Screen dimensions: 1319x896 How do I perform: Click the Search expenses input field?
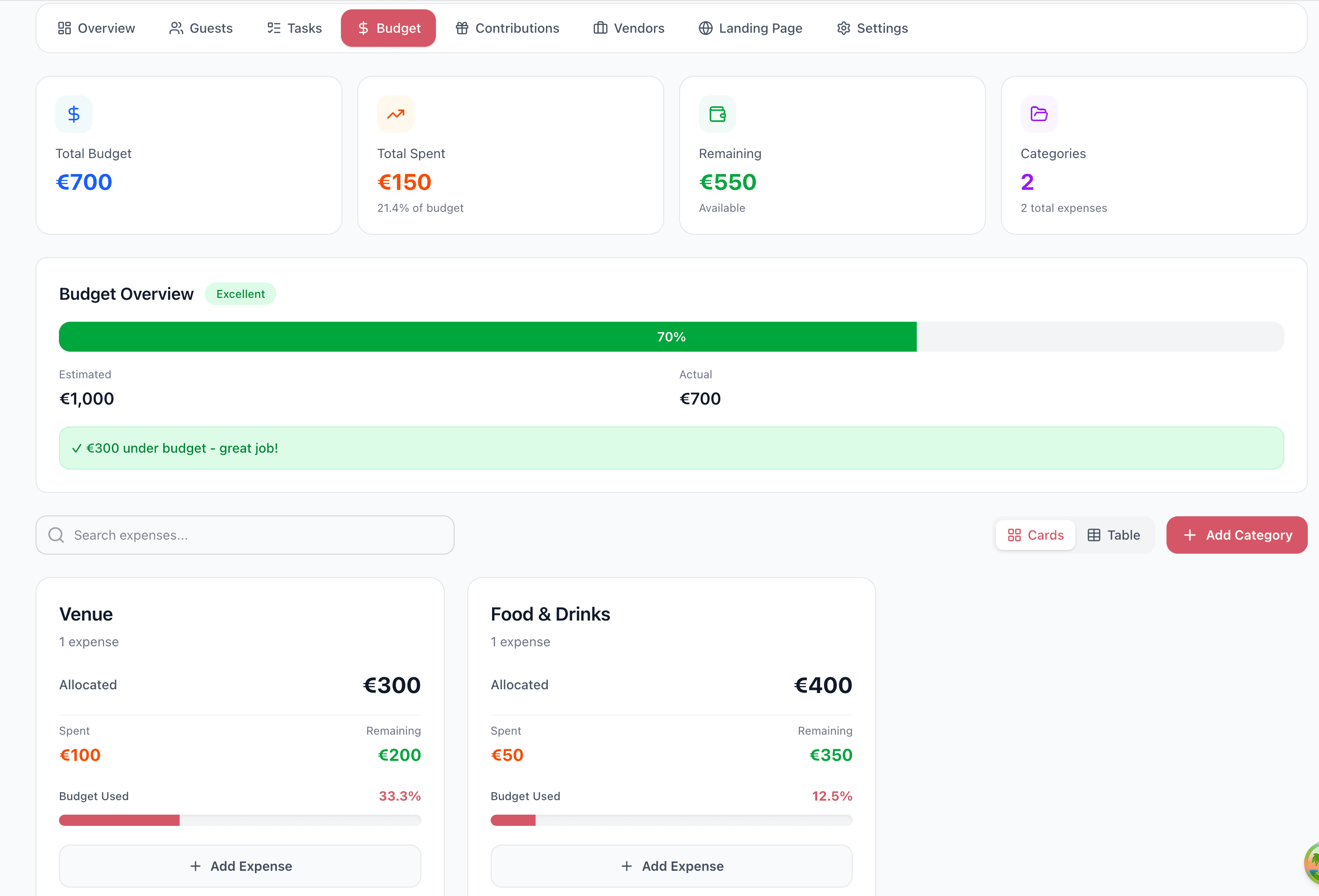pos(244,535)
